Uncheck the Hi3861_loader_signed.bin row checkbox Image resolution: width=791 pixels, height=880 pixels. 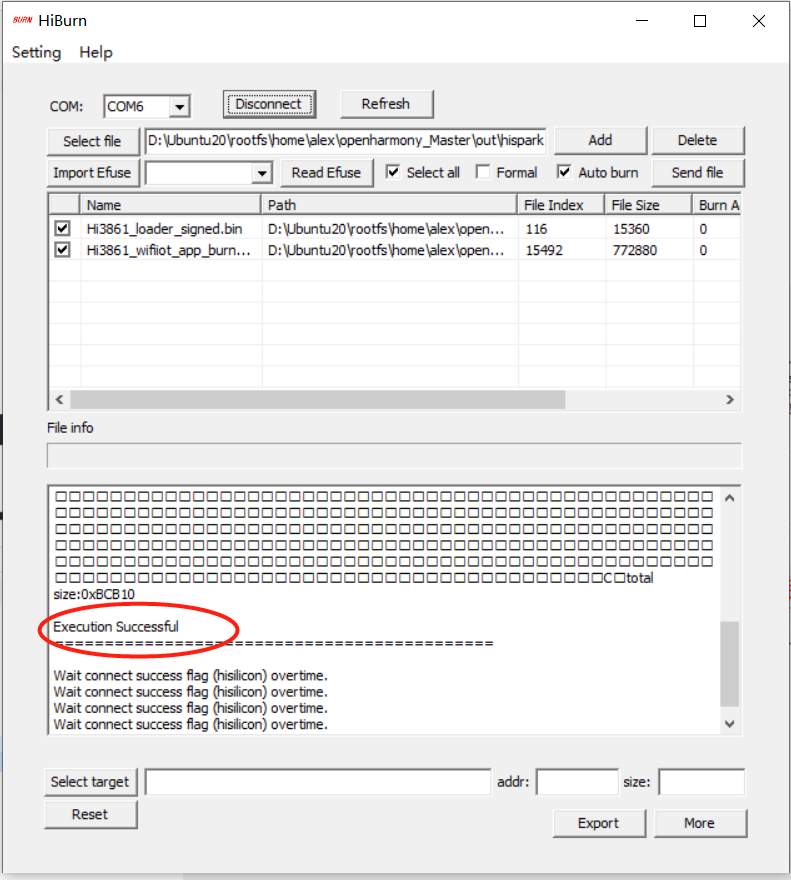62,228
